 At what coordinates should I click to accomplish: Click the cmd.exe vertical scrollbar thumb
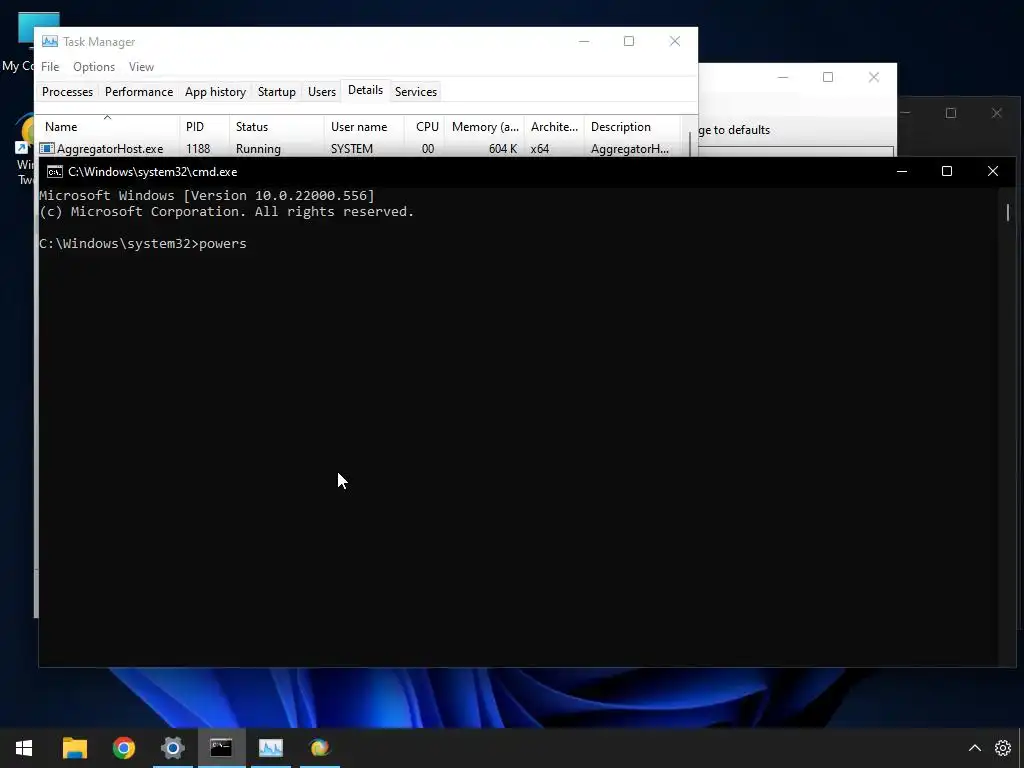coord(1008,212)
